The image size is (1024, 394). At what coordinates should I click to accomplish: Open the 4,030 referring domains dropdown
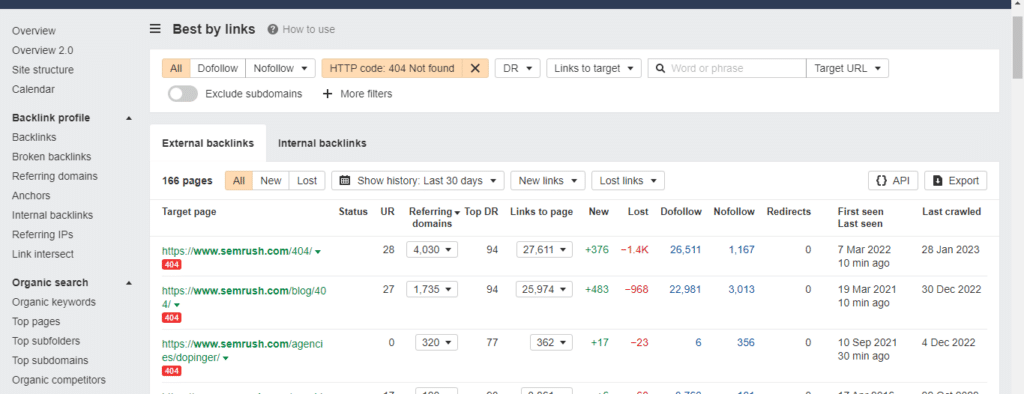click(432, 250)
